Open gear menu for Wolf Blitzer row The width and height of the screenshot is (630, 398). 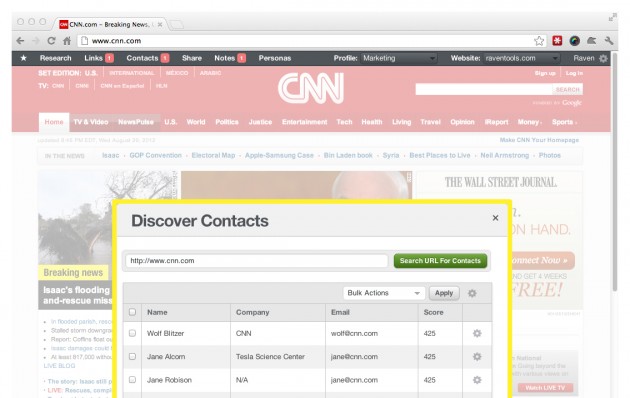(477, 333)
